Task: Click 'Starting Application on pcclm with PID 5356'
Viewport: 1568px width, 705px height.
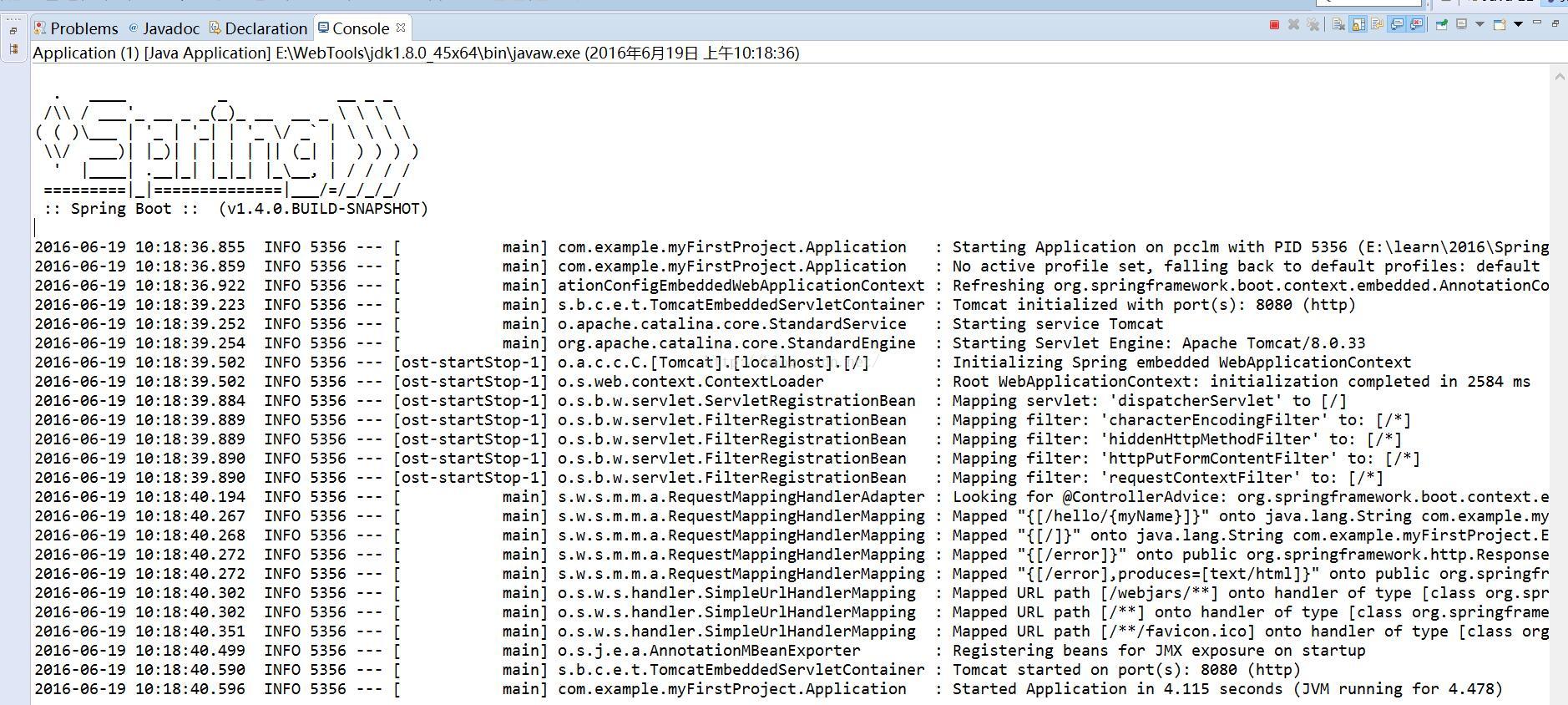Action: click(1150, 247)
